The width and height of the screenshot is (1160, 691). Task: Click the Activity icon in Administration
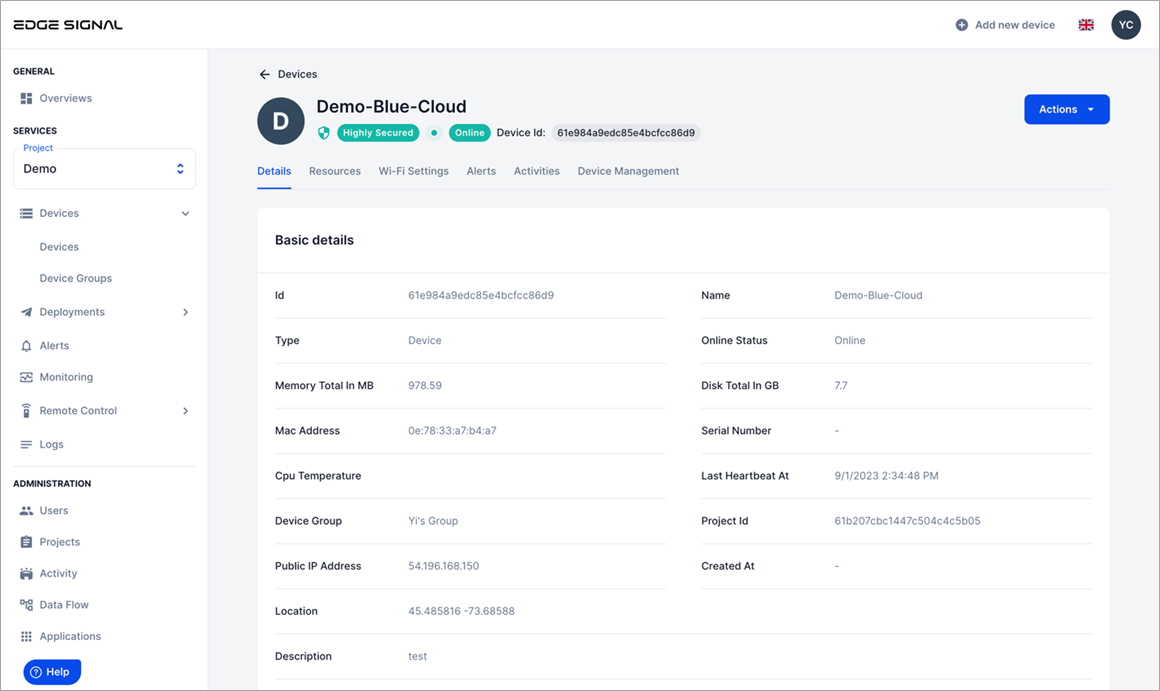click(27, 573)
